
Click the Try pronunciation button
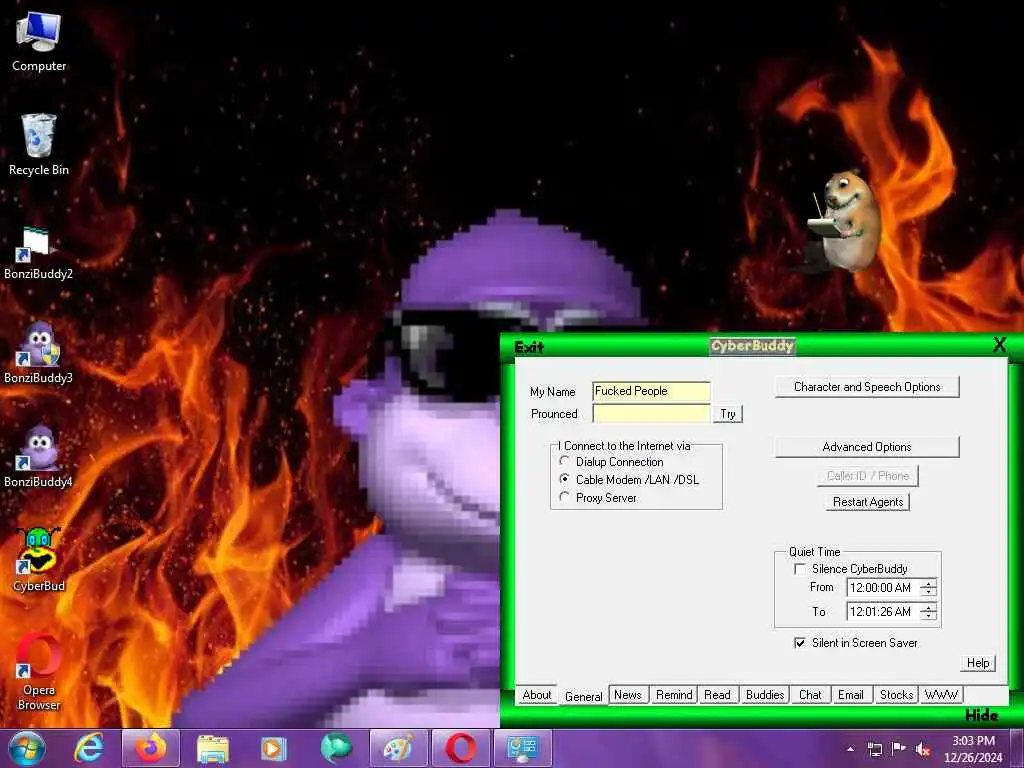click(x=728, y=414)
